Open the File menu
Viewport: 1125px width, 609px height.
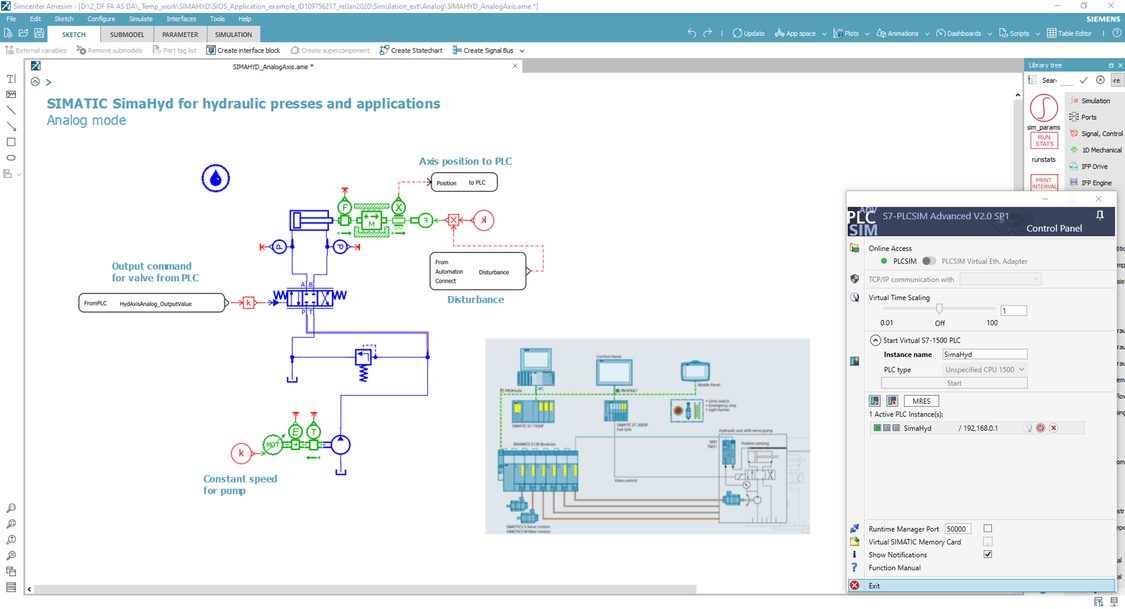point(11,19)
